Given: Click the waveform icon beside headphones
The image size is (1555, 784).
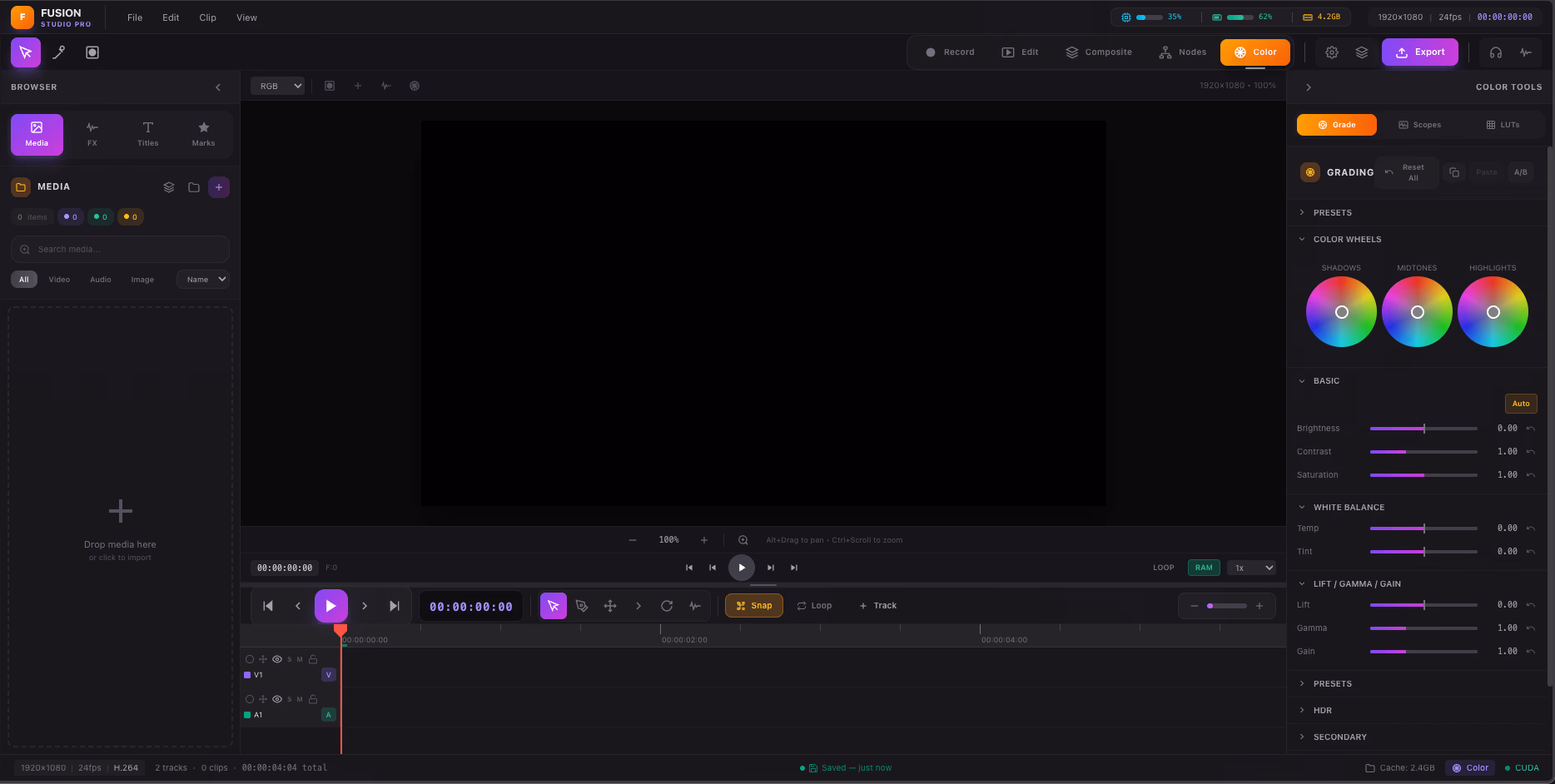Looking at the screenshot, I should point(1526,52).
